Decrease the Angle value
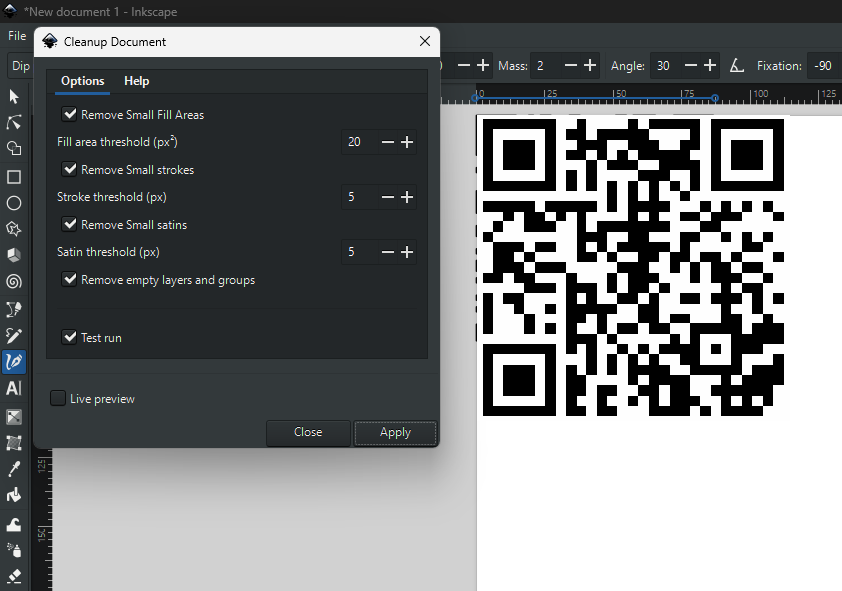Image resolution: width=842 pixels, height=591 pixels. (691, 65)
